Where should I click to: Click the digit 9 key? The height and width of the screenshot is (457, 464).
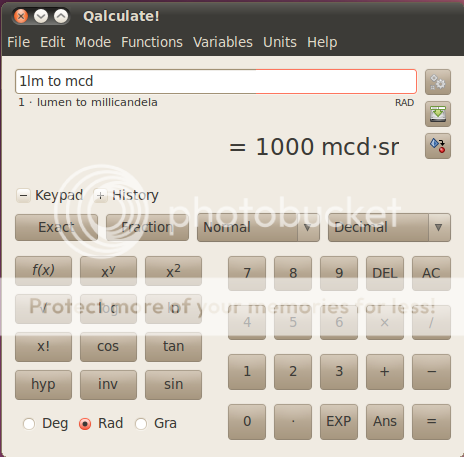point(339,273)
